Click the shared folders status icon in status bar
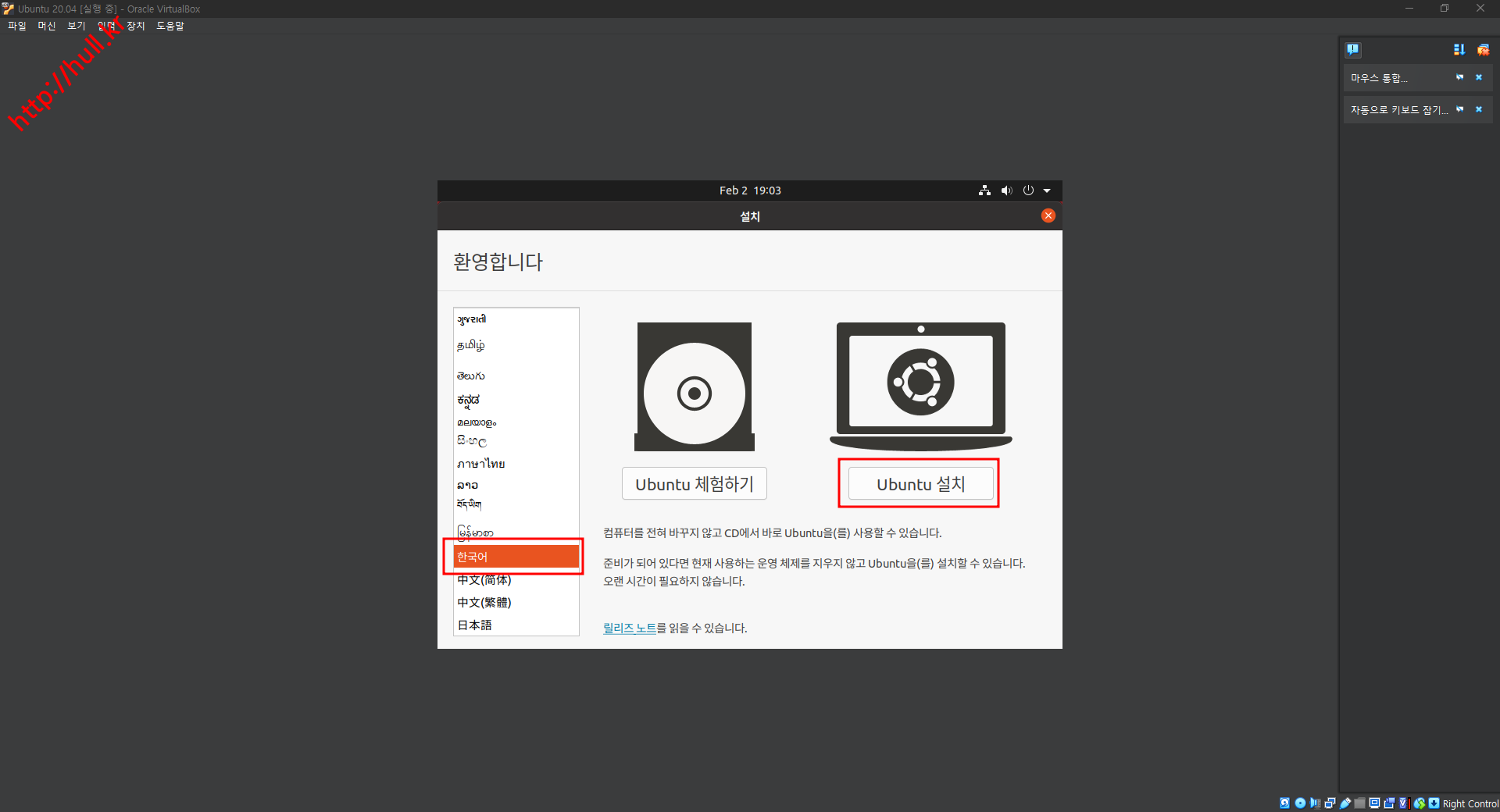Image resolution: width=1500 pixels, height=812 pixels. click(x=1359, y=803)
